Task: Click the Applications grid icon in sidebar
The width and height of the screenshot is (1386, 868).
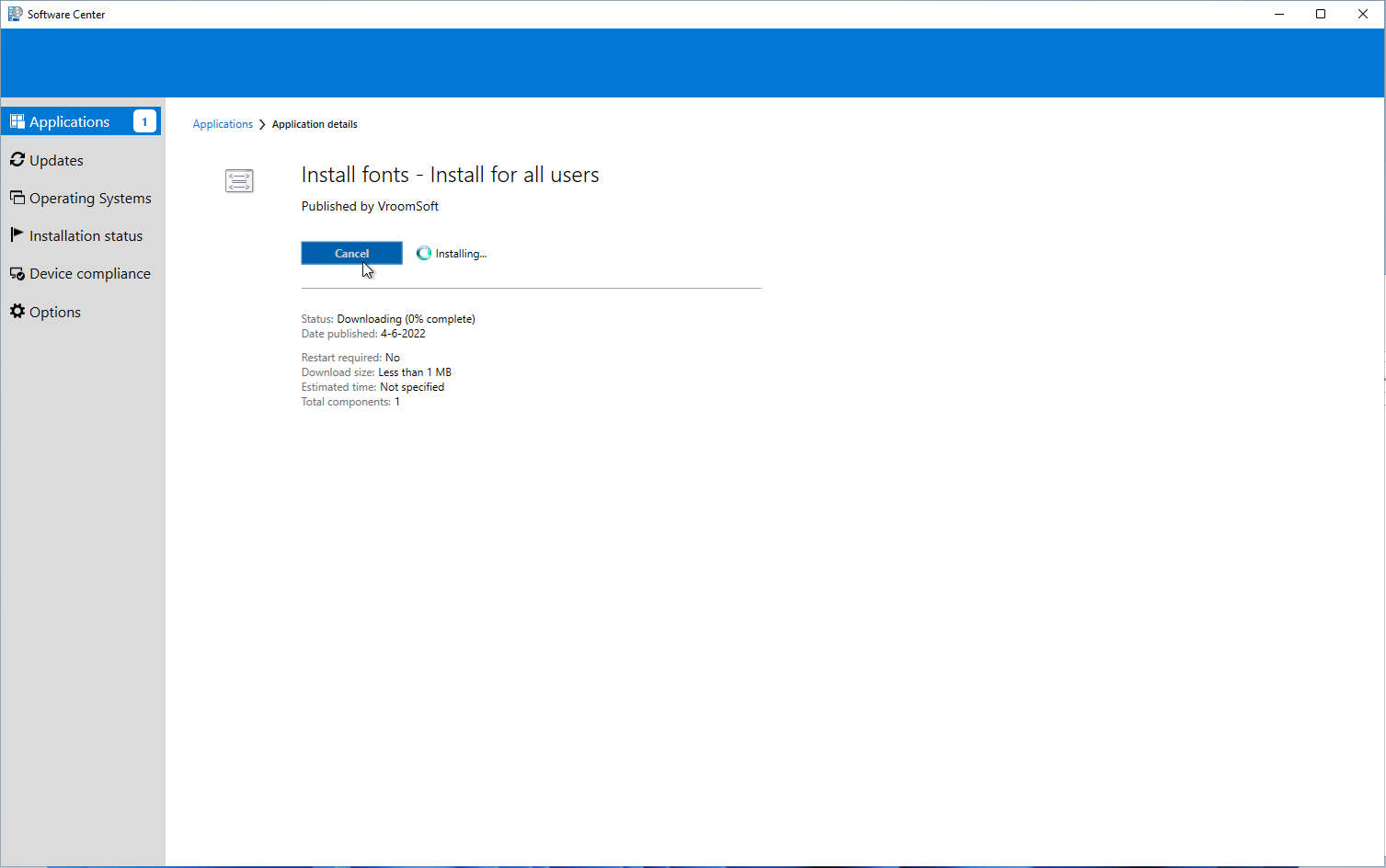Action: [17, 121]
